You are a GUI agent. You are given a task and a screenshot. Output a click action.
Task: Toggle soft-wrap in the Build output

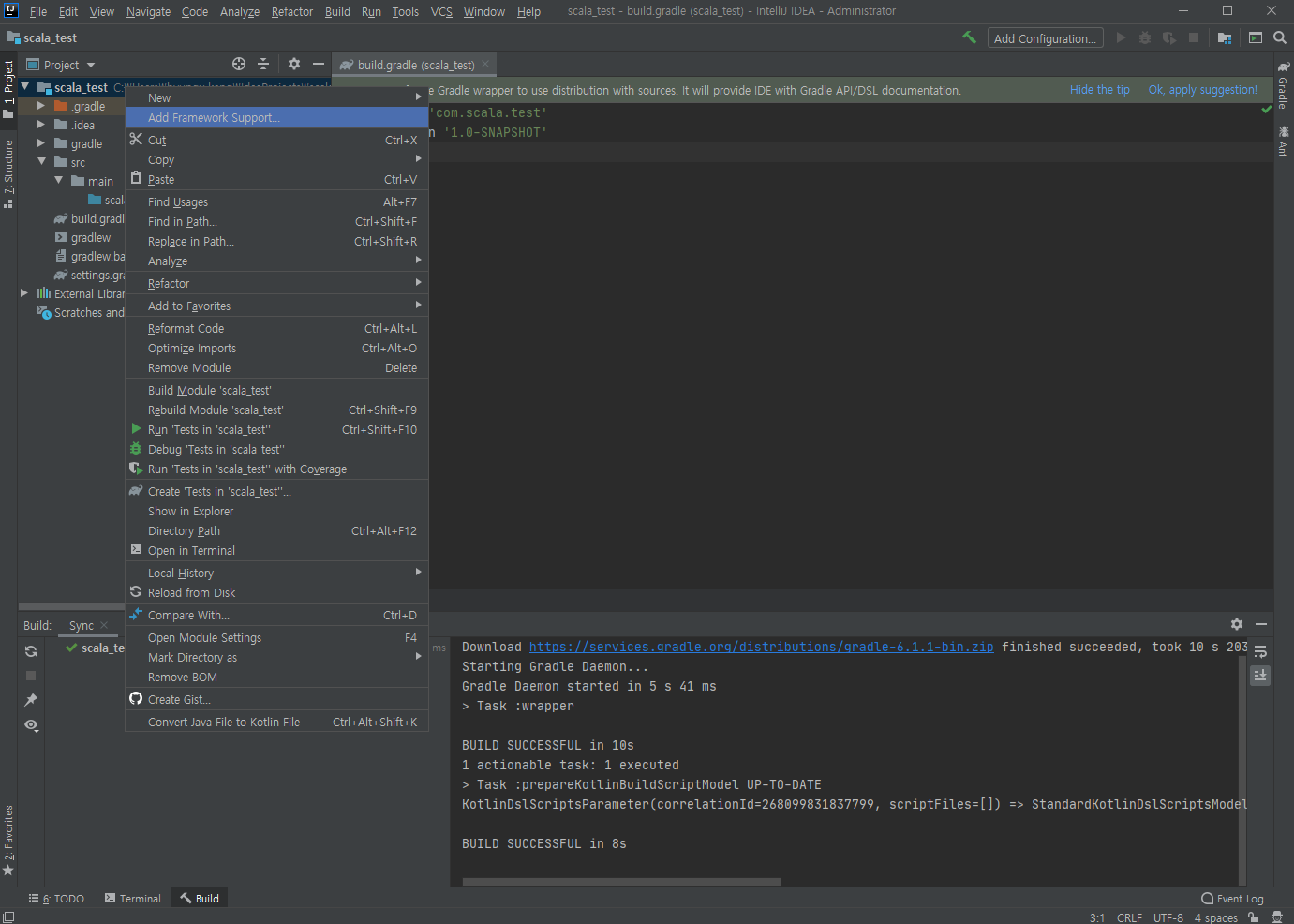tap(1260, 652)
